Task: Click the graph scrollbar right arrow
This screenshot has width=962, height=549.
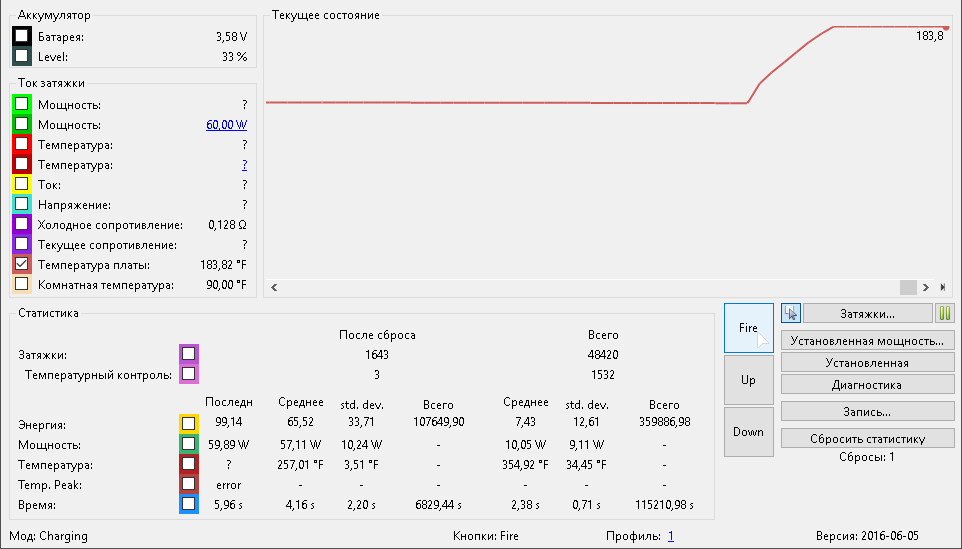Action: click(926, 287)
